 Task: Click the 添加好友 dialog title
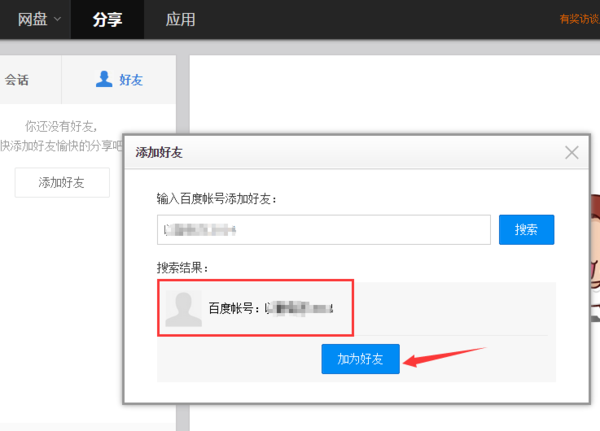pos(159,152)
